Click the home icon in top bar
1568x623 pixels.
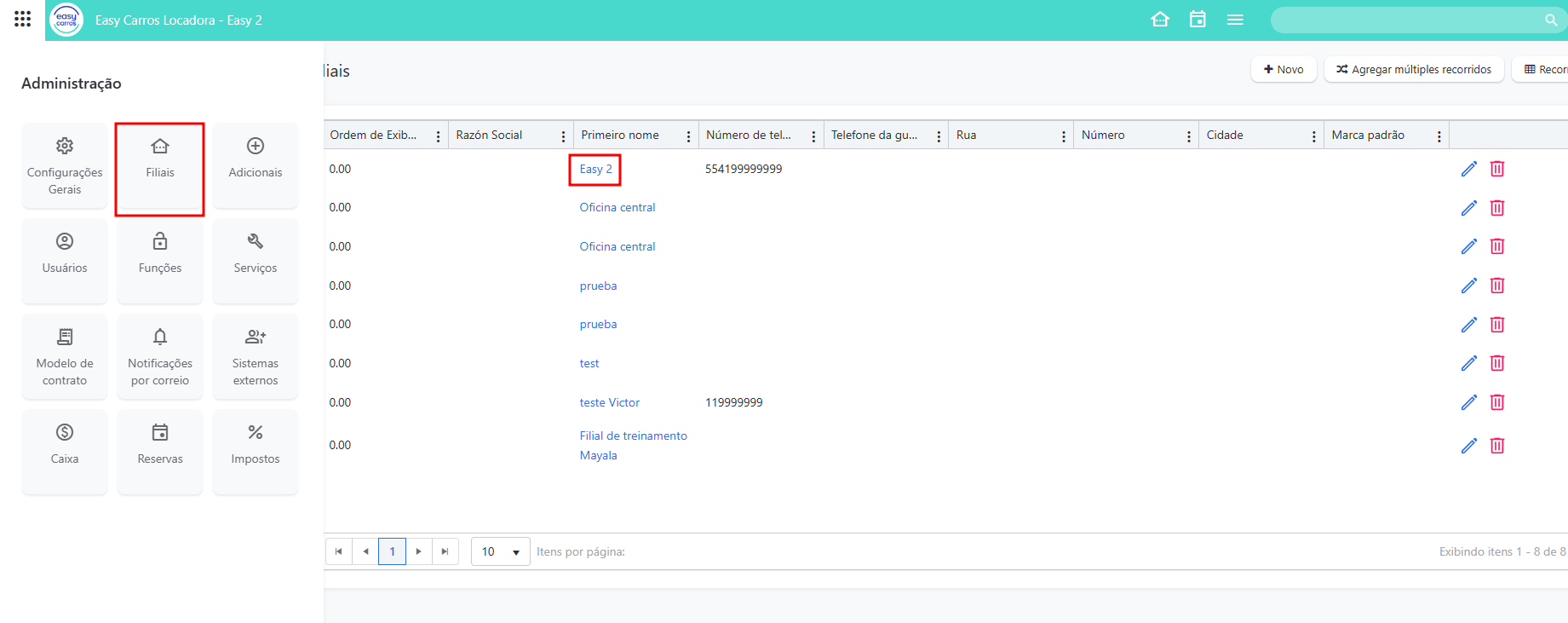point(1159,20)
